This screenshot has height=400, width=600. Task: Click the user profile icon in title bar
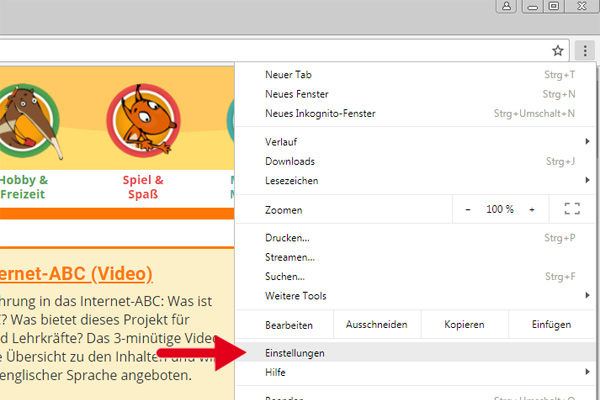[x=508, y=6]
